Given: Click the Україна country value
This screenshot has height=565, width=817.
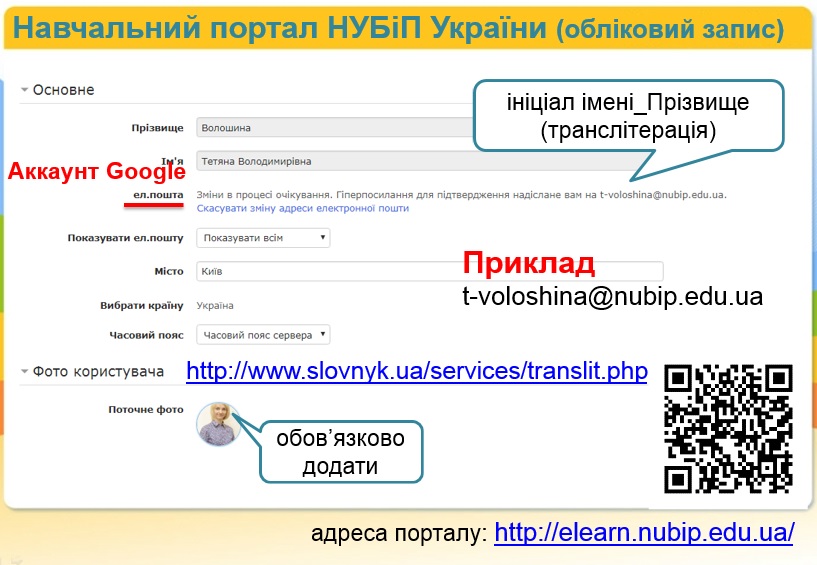Looking at the screenshot, I should tap(215, 305).
